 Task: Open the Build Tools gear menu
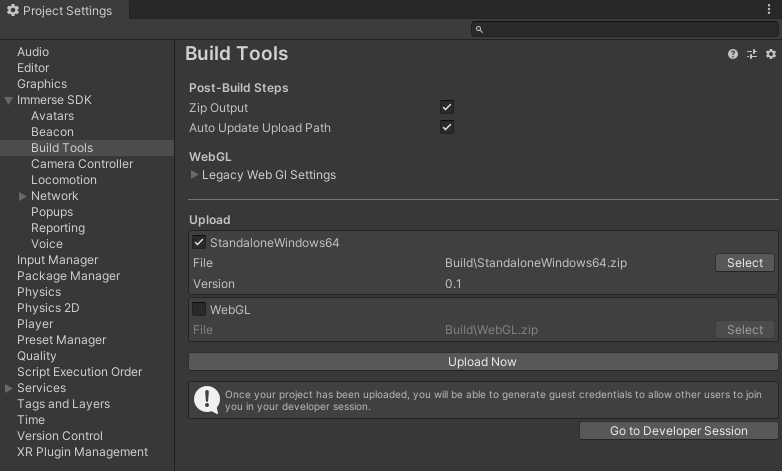(x=771, y=54)
